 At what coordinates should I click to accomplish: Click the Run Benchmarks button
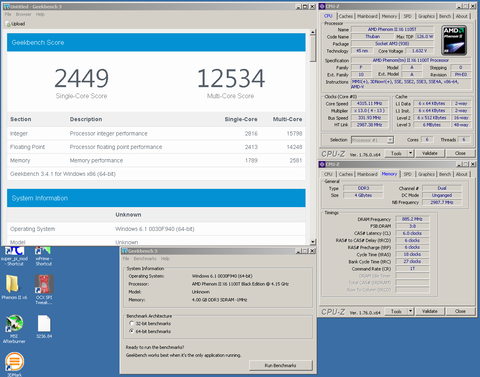[x=281, y=365]
